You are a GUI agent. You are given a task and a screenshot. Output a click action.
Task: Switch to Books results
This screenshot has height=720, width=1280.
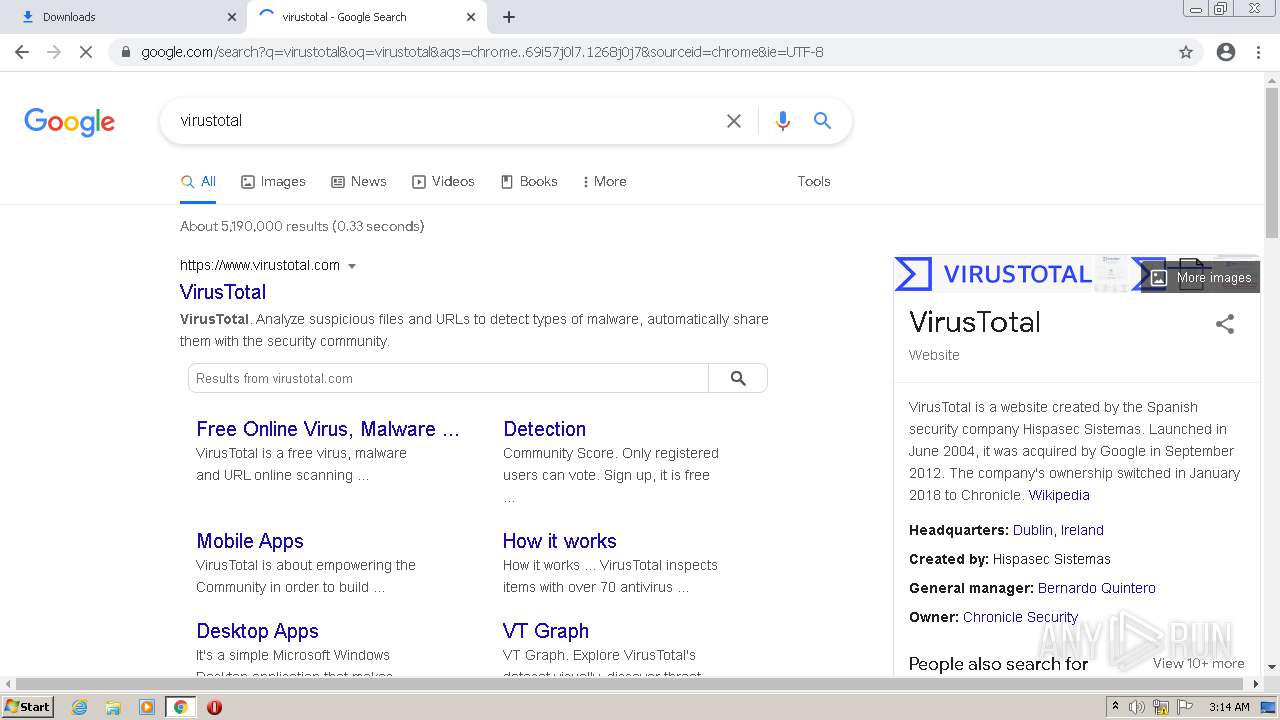[529, 182]
